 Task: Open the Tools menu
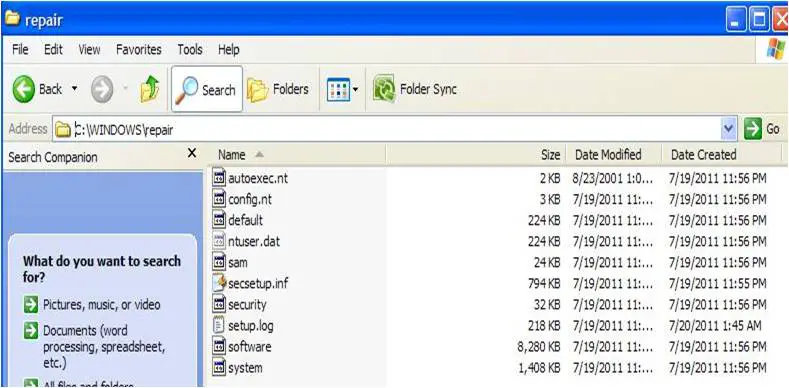(190, 49)
